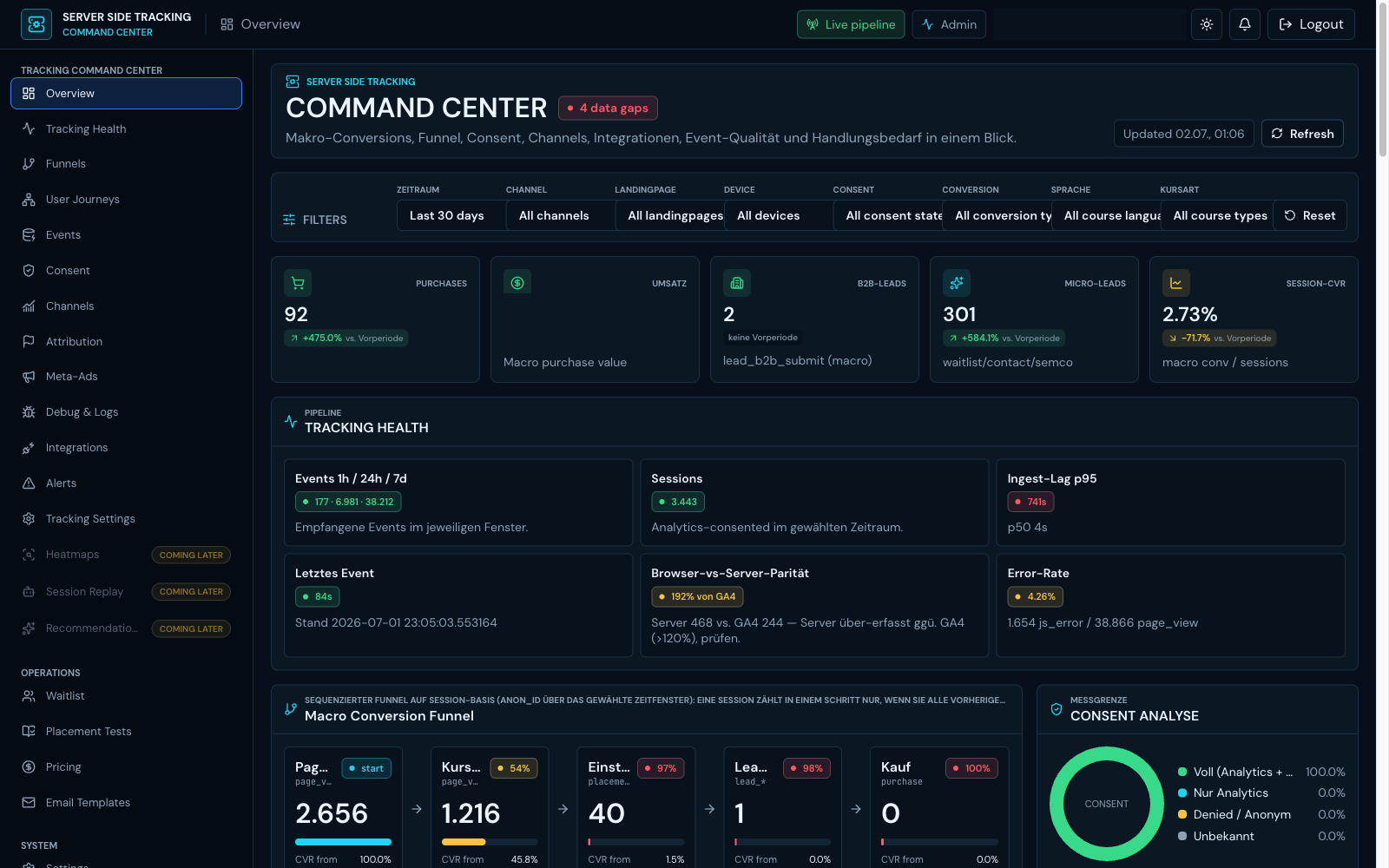Open the All landingpages filter dropdown
This screenshot has height=868, width=1389.
669,215
